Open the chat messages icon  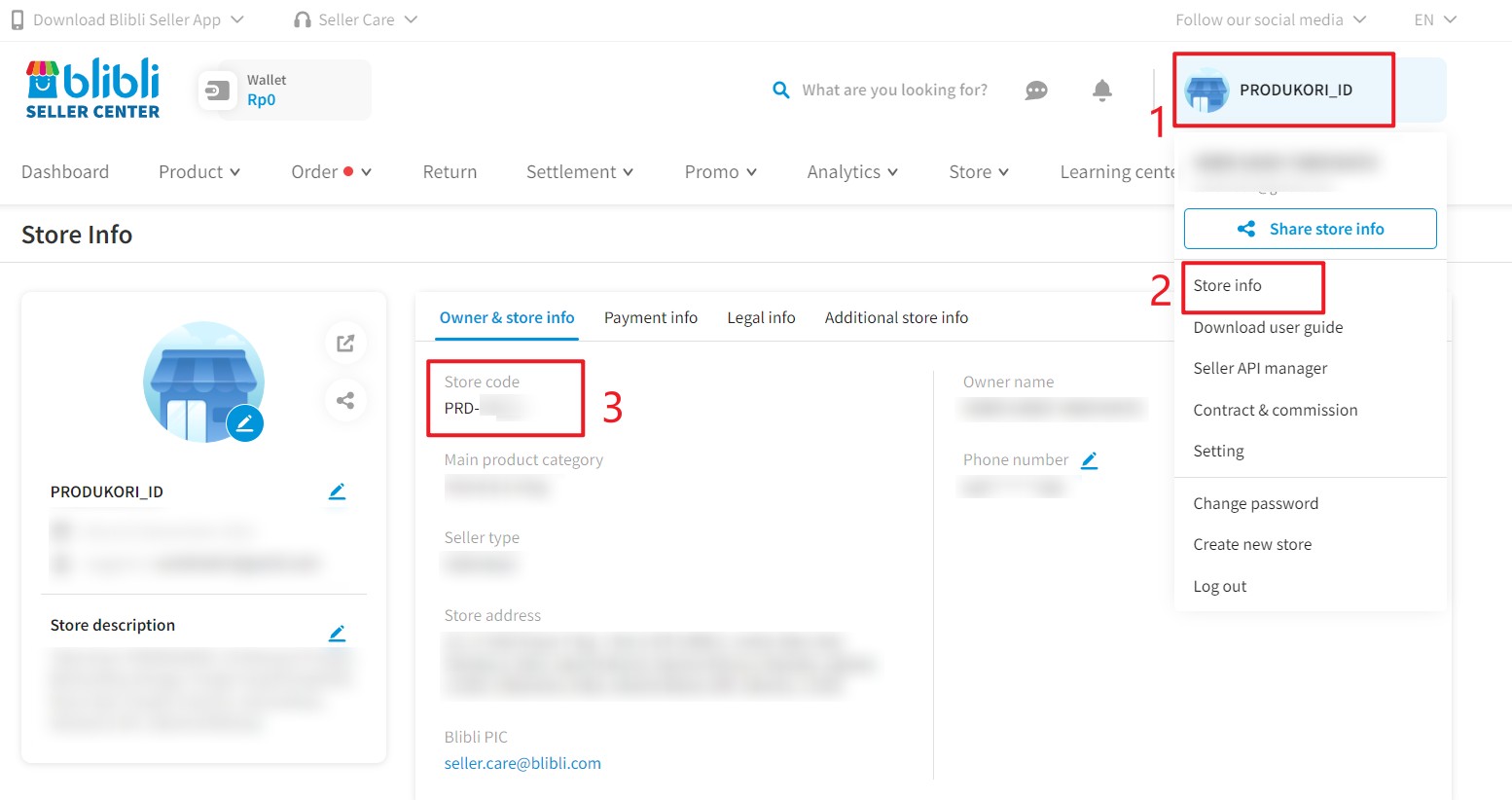pos(1036,90)
